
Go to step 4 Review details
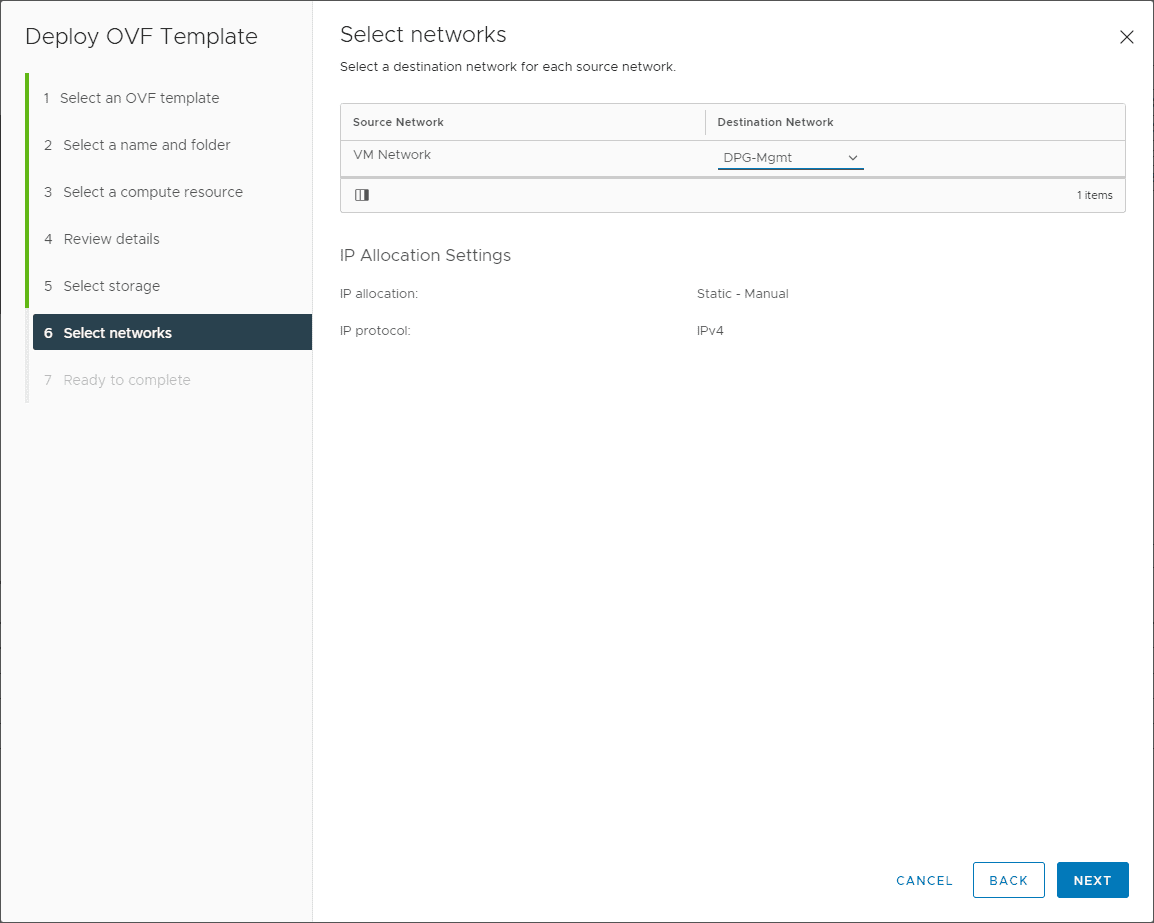click(x=111, y=239)
